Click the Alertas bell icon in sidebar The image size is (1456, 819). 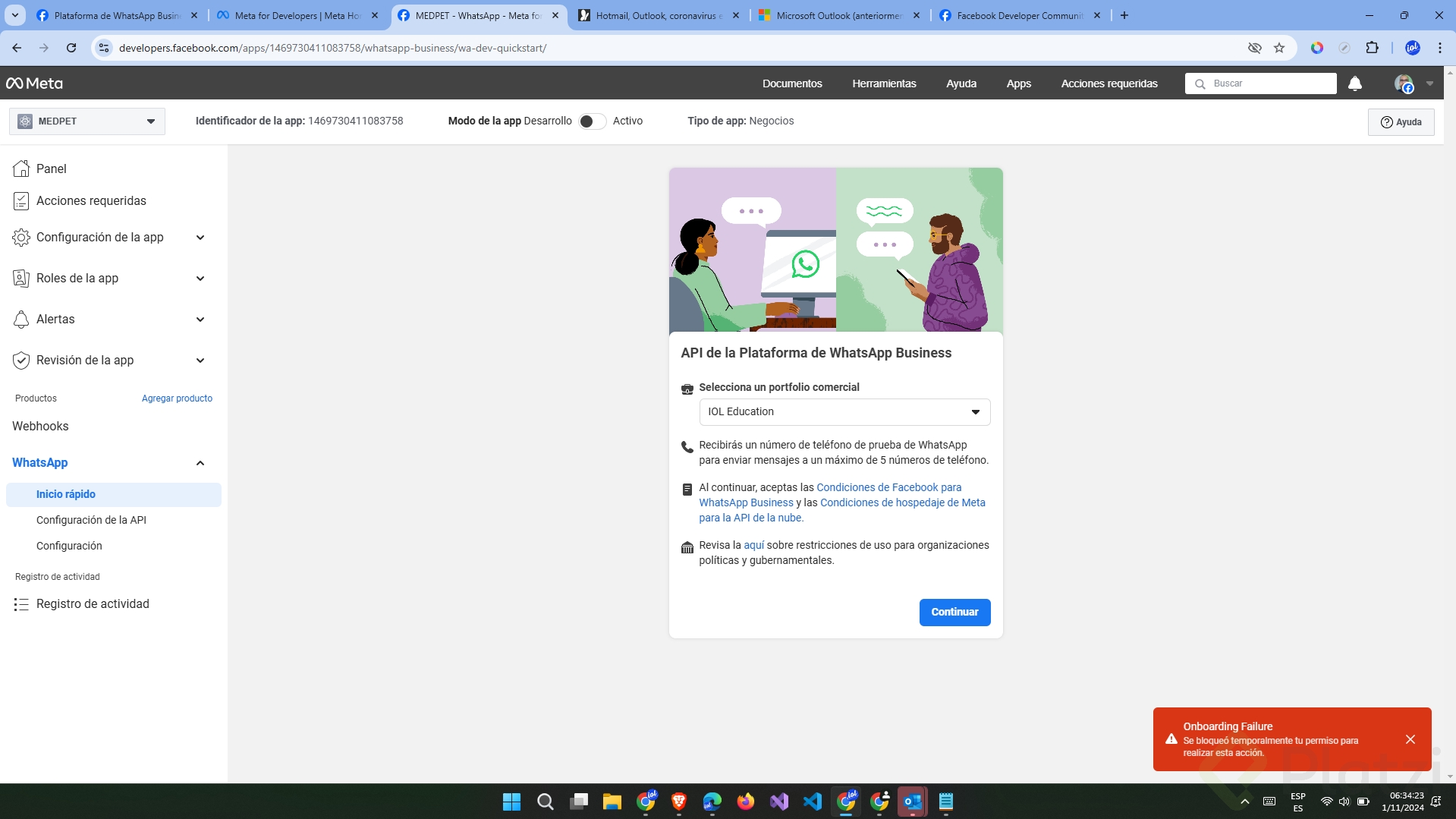click(21, 320)
